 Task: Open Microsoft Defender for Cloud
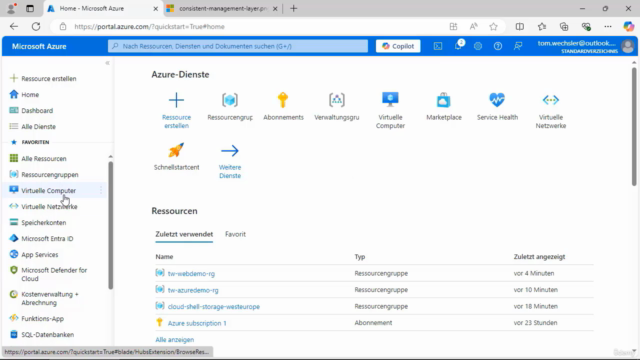54,274
